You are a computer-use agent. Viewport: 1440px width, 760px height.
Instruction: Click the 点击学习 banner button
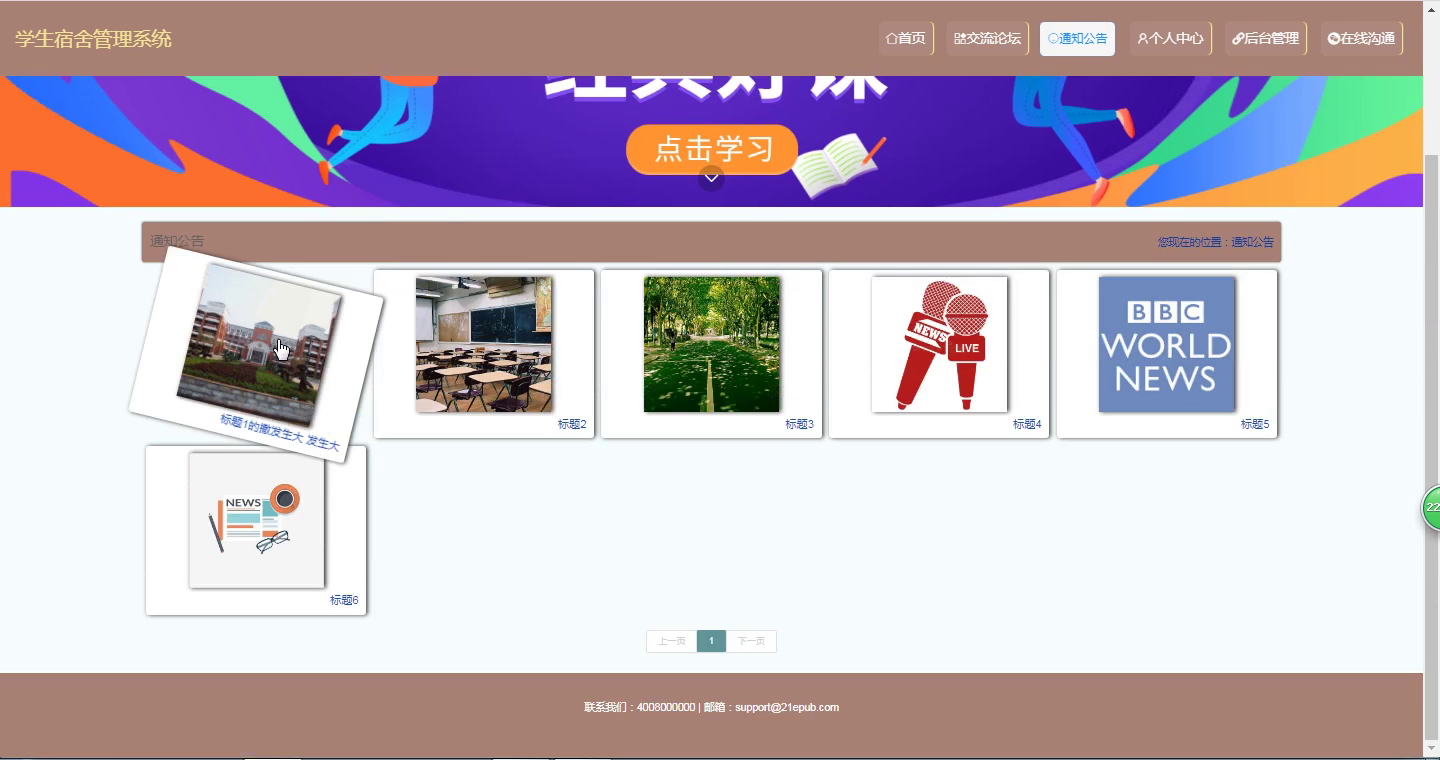[x=712, y=149]
